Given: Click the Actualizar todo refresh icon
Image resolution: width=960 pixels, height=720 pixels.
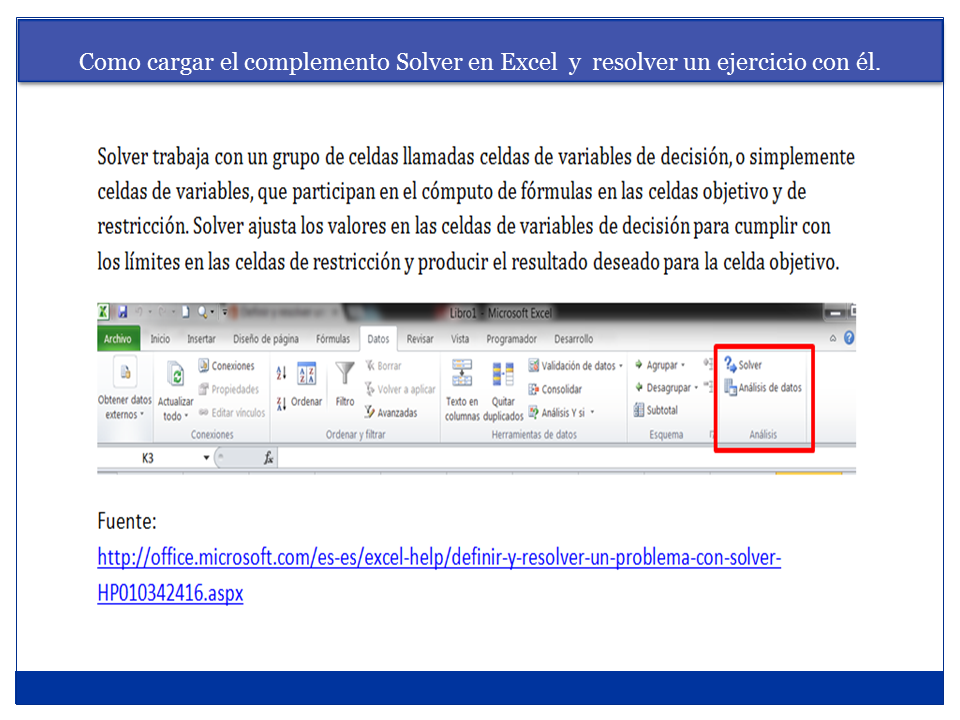Looking at the screenshot, I should click(x=176, y=374).
